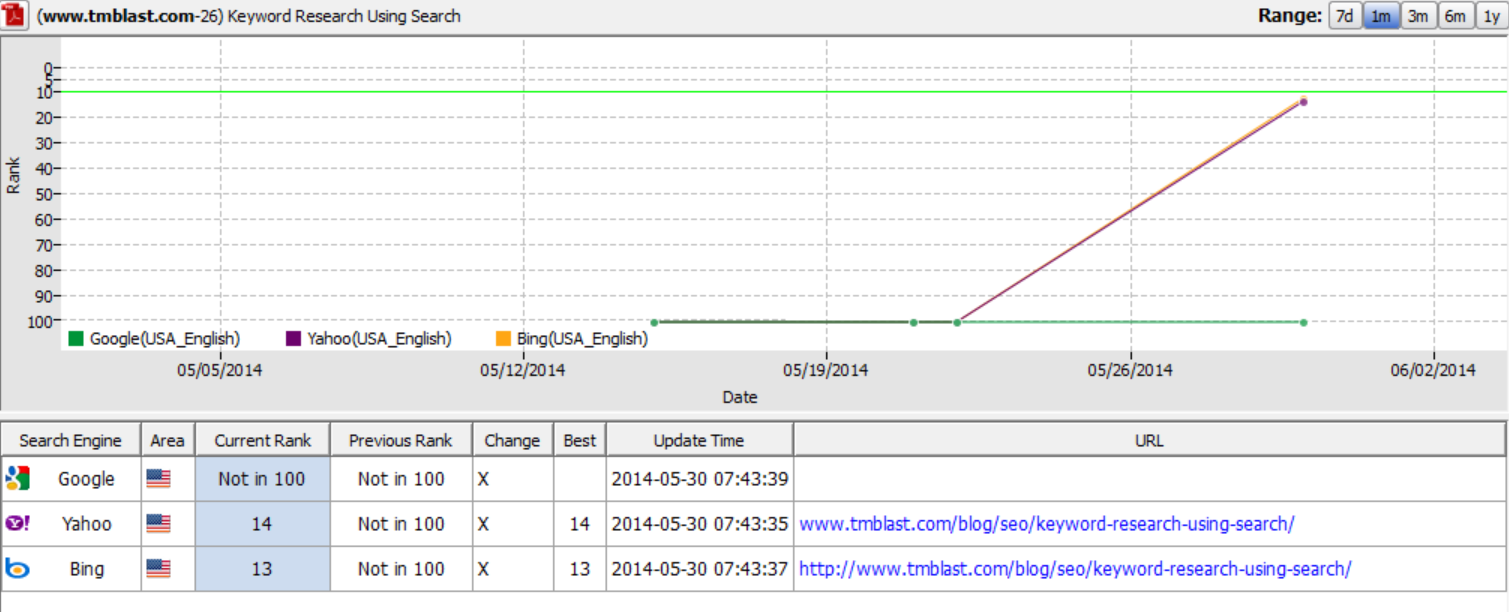Click the Google(USA_English) legend label
This screenshot has height=612, width=1509.
(165, 339)
